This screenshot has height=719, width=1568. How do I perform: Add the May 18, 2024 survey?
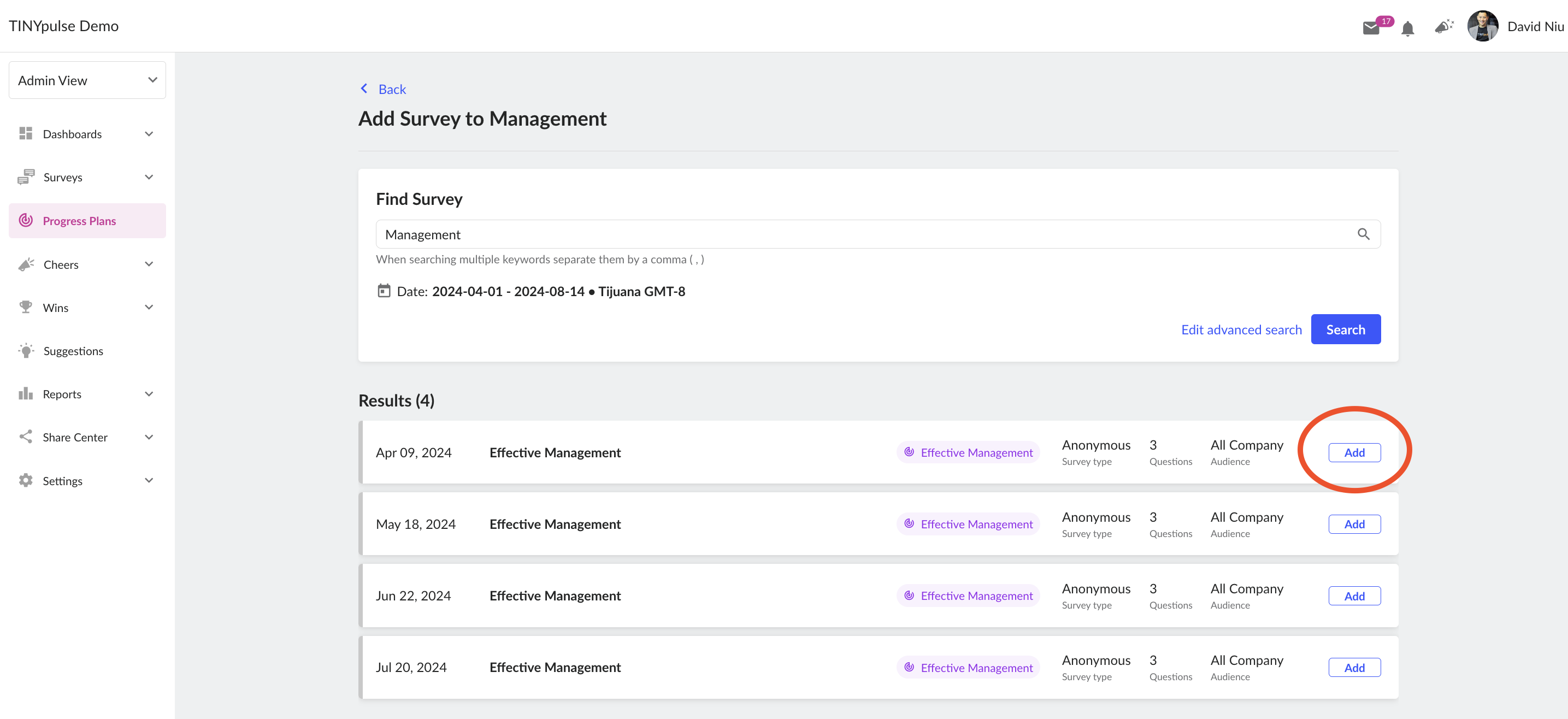click(1354, 524)
